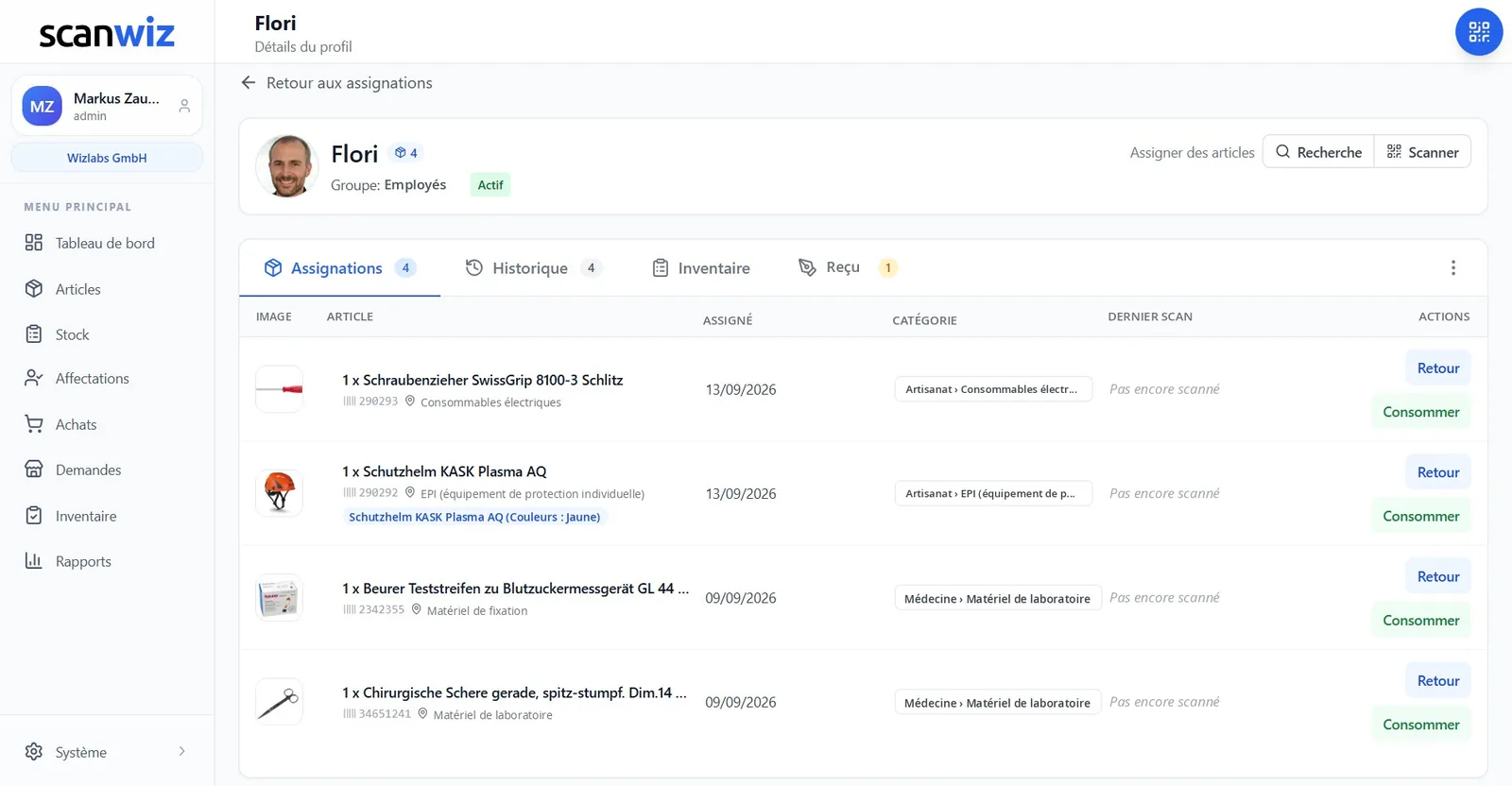Click Consommer for Chirurgische Schere

point(1421,725)
